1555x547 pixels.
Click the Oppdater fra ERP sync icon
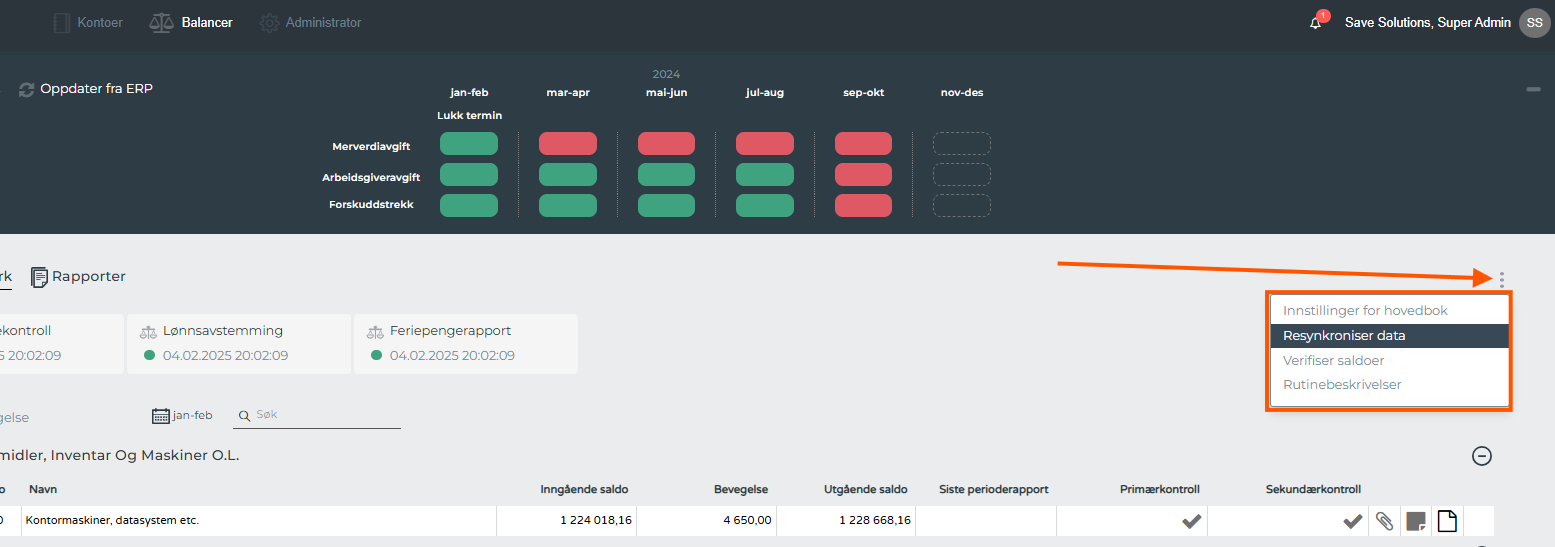pos(26,90)
